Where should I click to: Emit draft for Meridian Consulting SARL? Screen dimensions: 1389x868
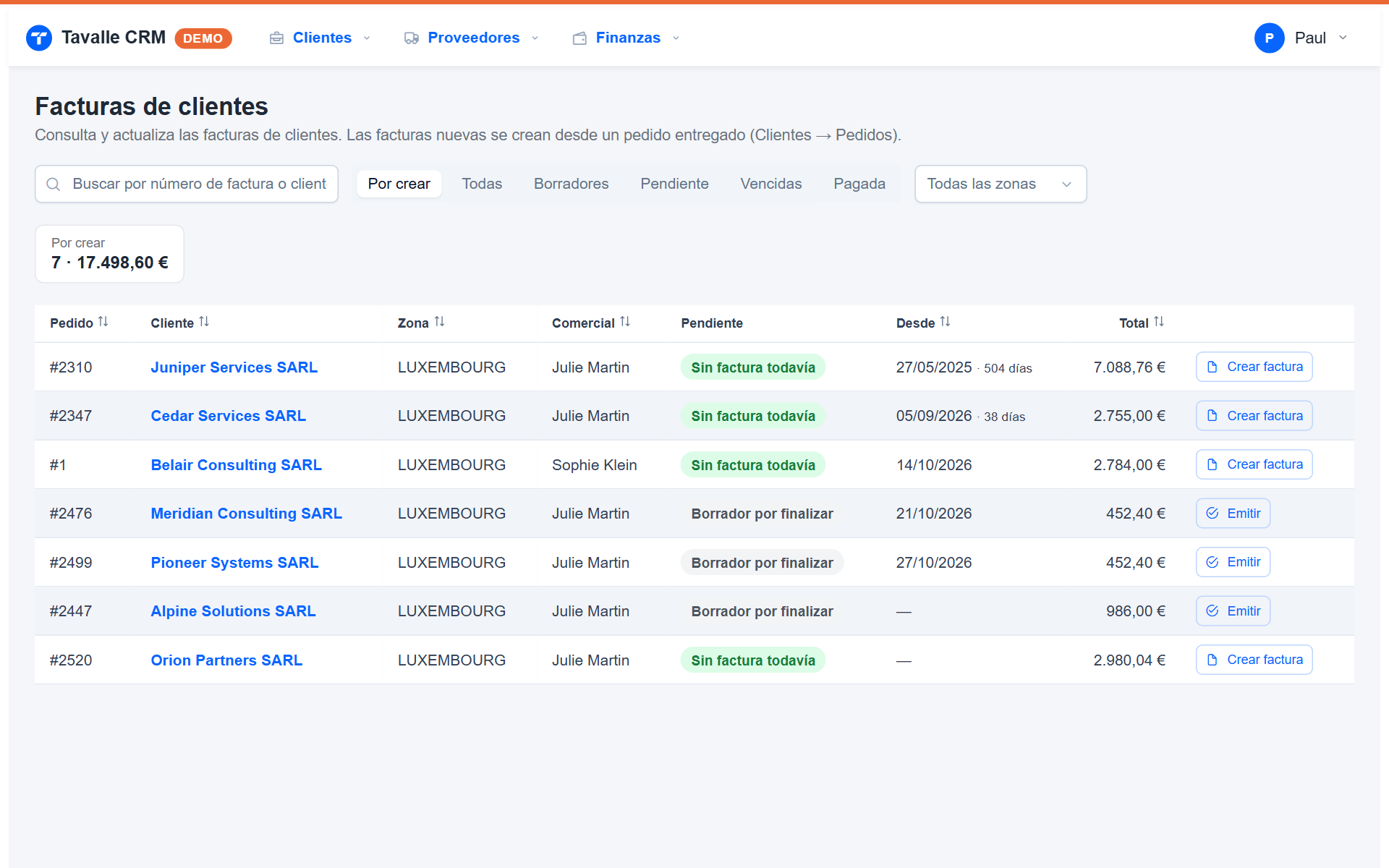(1233, 514)
